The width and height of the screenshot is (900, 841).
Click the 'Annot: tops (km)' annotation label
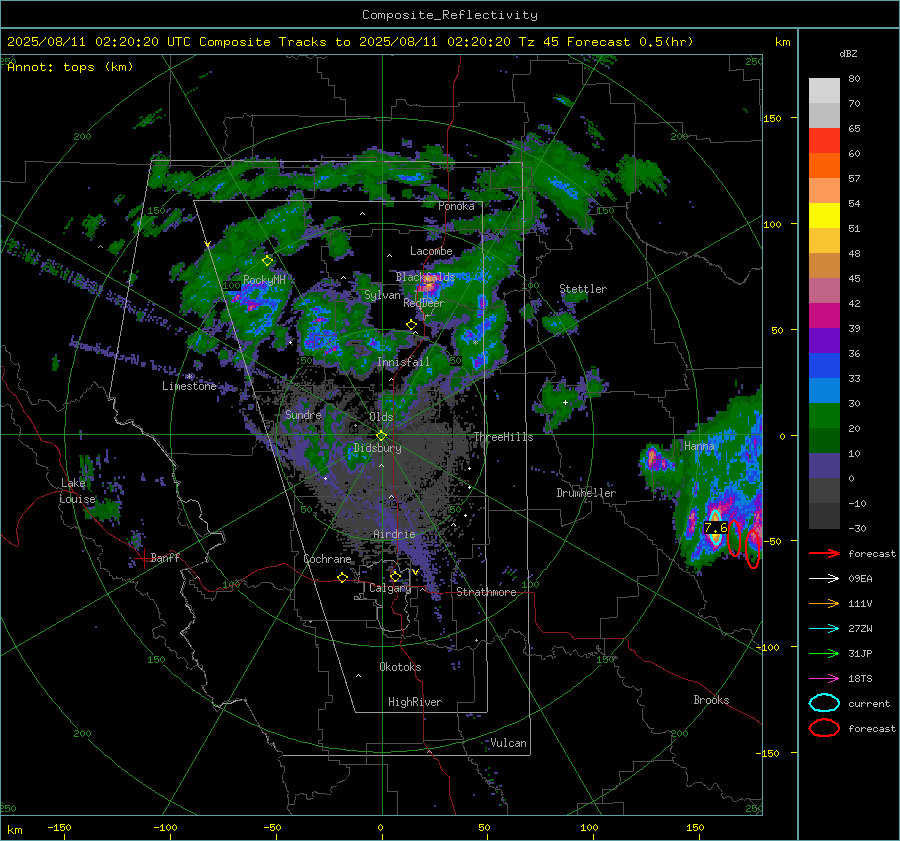(70, 67)
